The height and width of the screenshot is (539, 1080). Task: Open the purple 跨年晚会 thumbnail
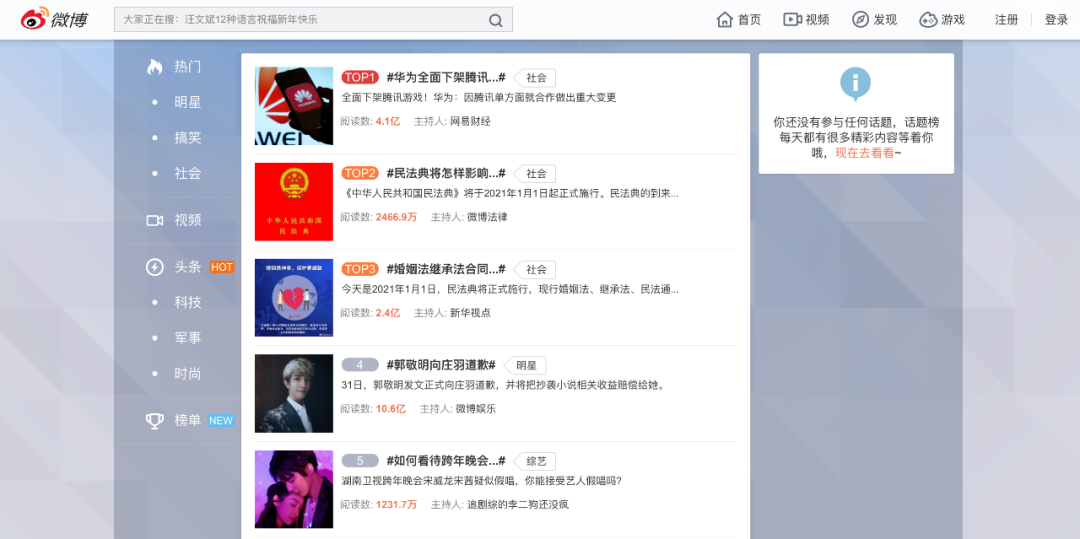point(293,489)
